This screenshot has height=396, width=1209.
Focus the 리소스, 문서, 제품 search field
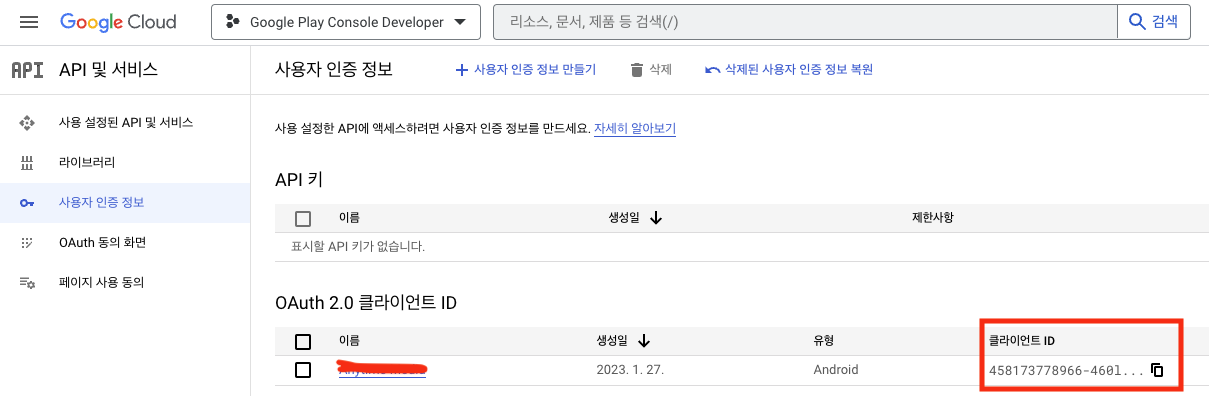(805, 22)
